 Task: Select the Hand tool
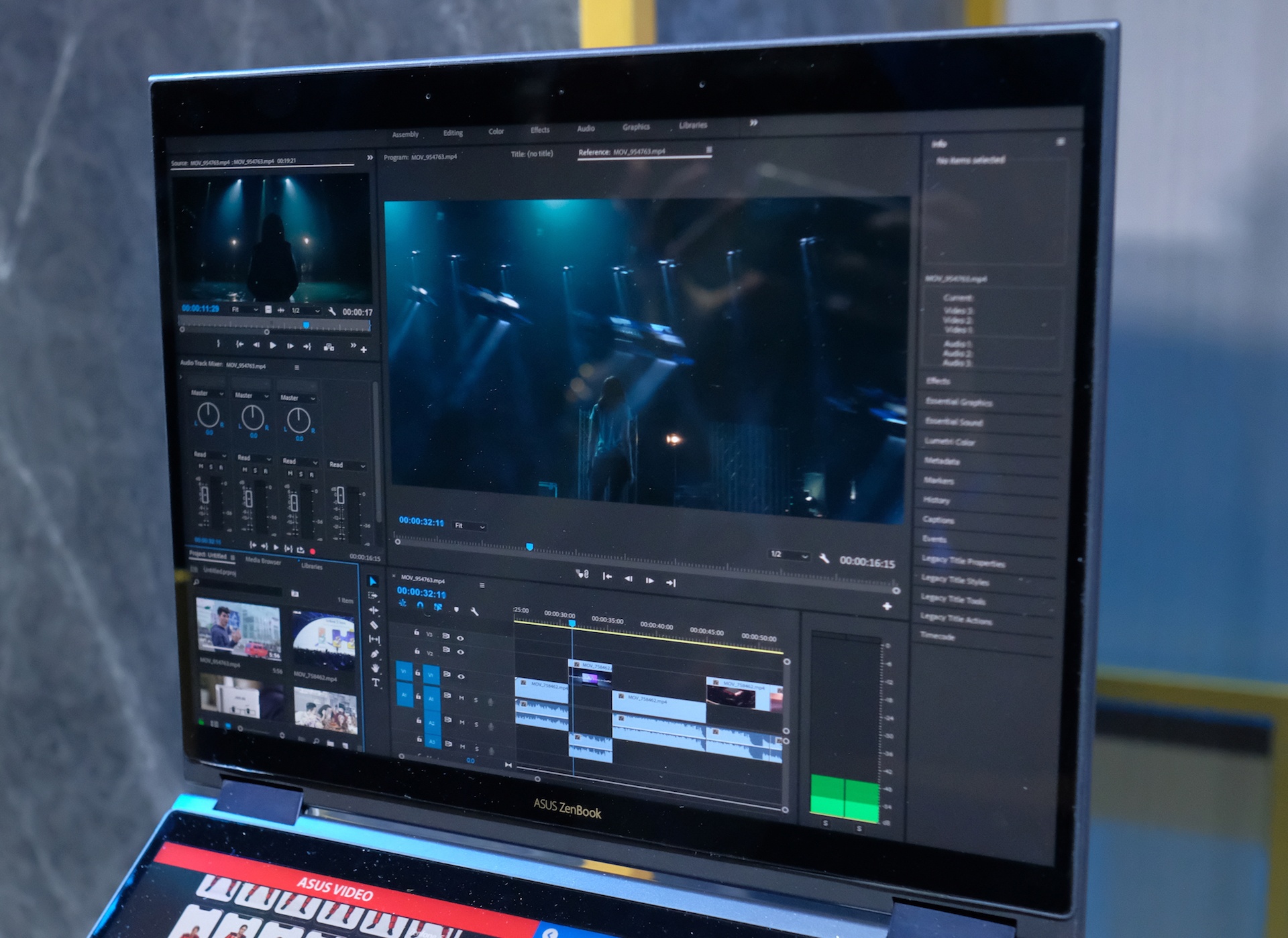(376, 668)
